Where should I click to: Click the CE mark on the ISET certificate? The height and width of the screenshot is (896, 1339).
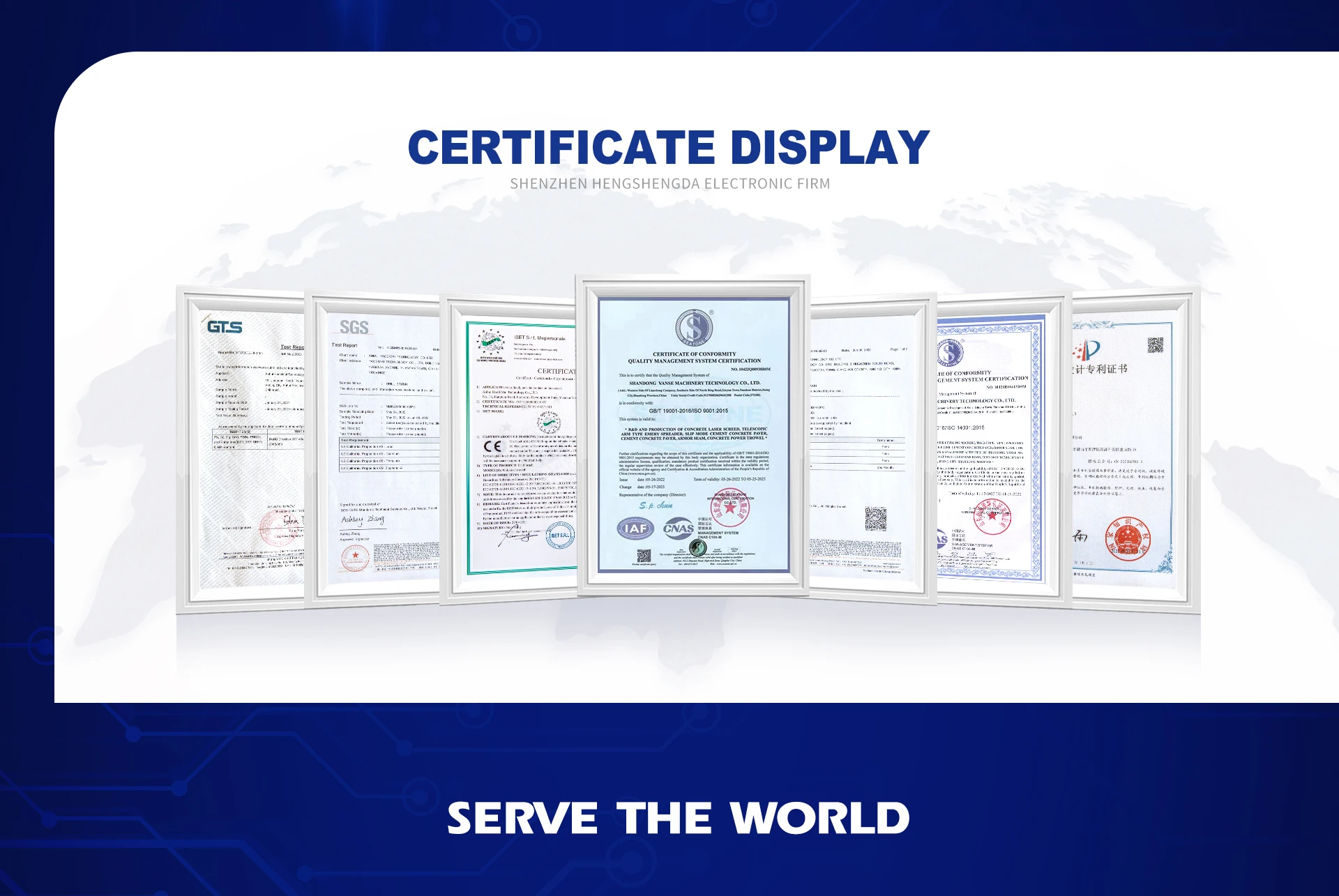[492, 446]
